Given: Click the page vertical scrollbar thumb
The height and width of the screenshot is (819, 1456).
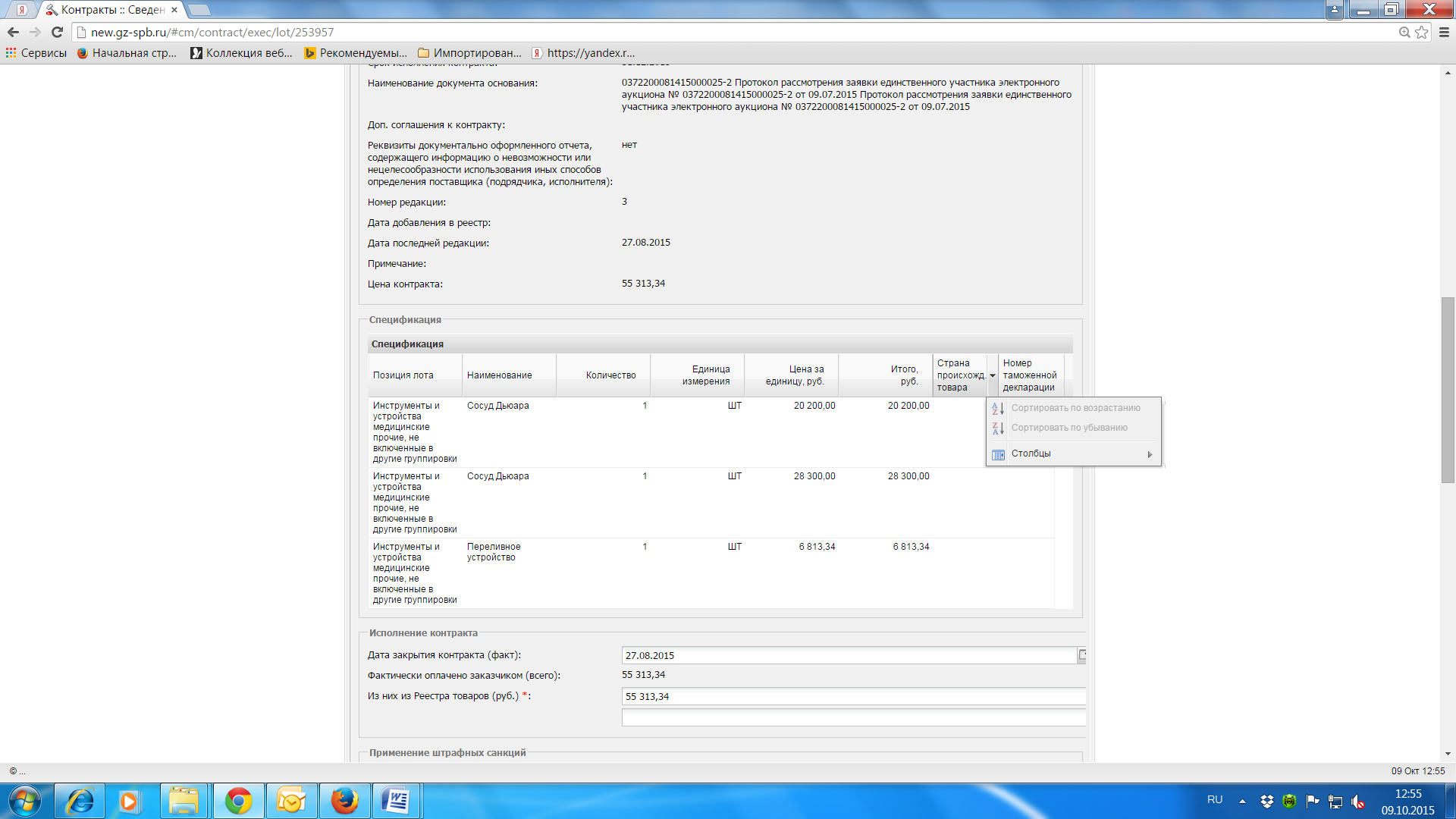Looking at the screenshot, I should [1448, 390].
